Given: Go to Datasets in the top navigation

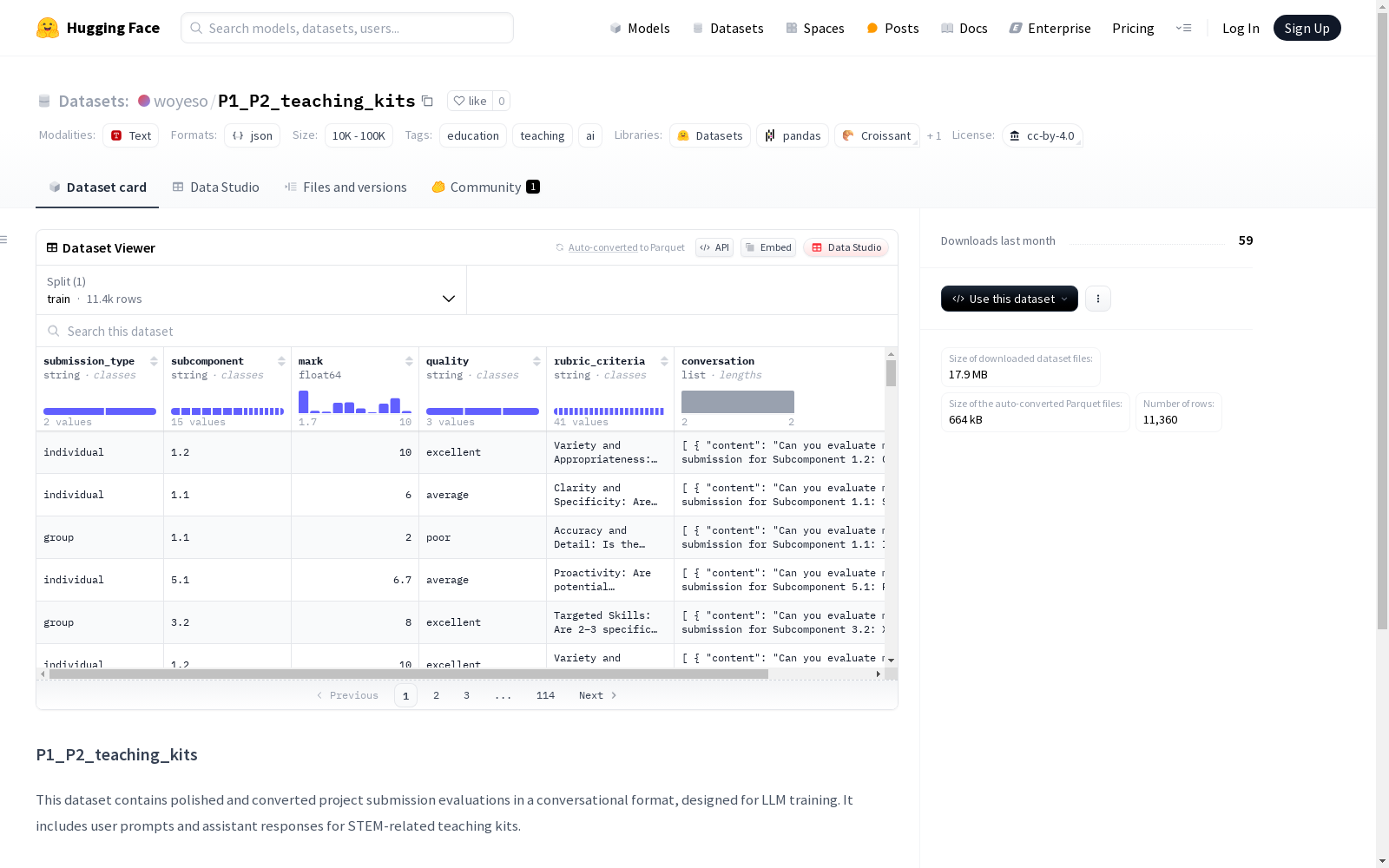Looking at the screenshot, I should (x=727, y=28).
